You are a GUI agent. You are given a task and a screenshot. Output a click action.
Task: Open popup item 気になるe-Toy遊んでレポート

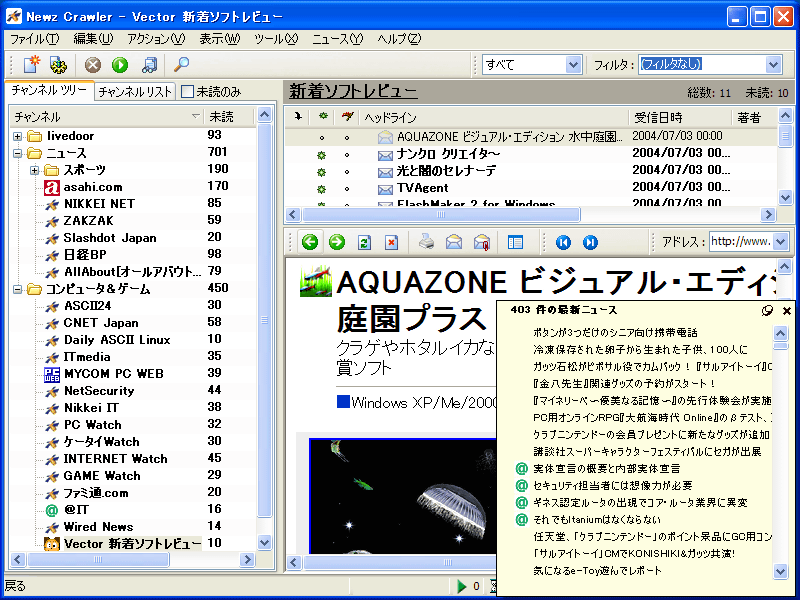click(x=597, y=570)
